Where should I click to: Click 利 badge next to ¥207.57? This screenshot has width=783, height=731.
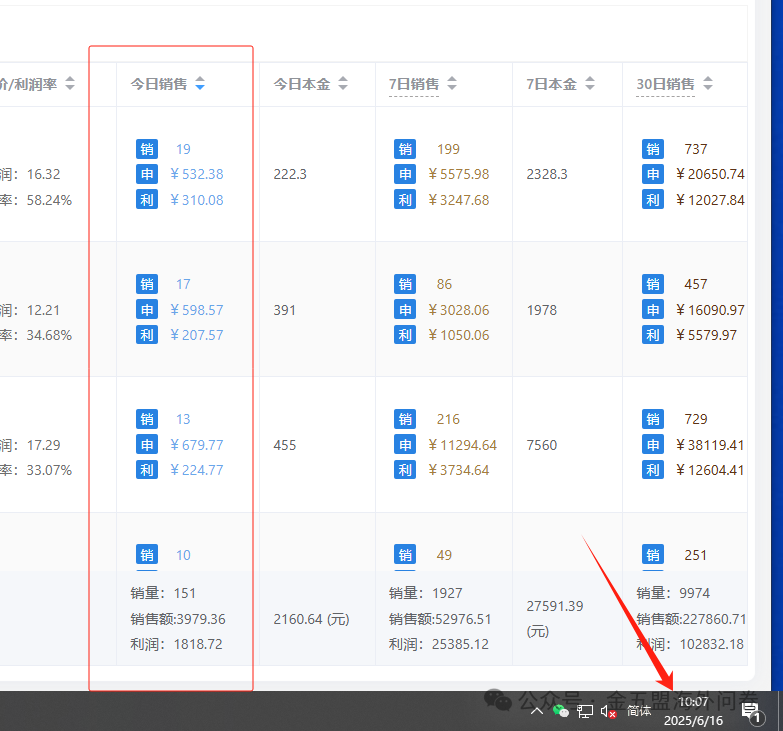(147, 335)
